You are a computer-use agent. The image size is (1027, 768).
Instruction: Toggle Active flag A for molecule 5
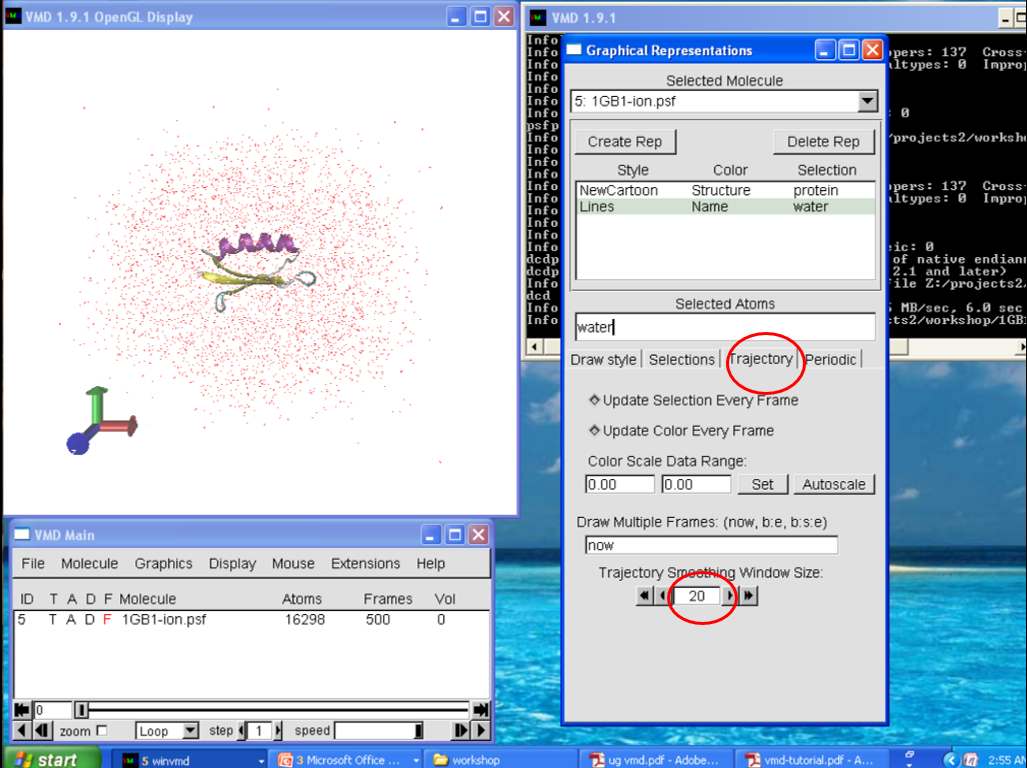(x=71, y=619)
